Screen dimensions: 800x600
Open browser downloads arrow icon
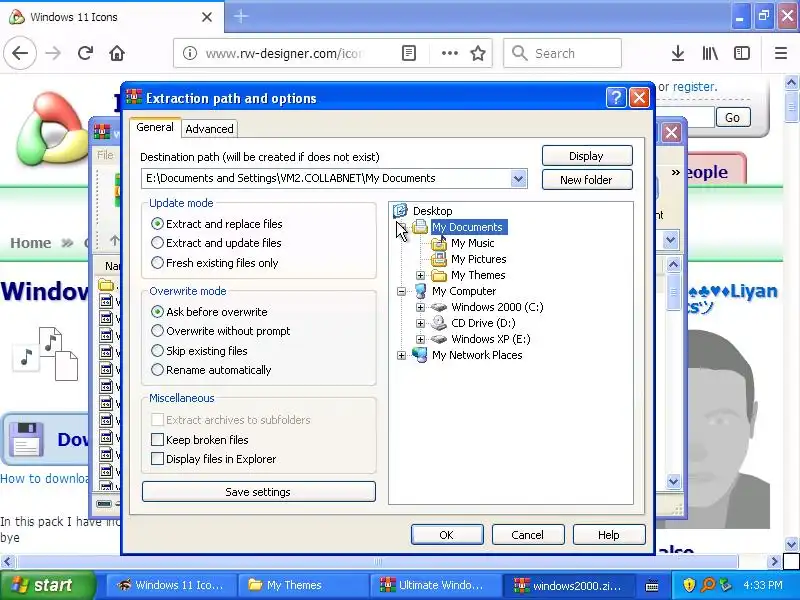678,53
